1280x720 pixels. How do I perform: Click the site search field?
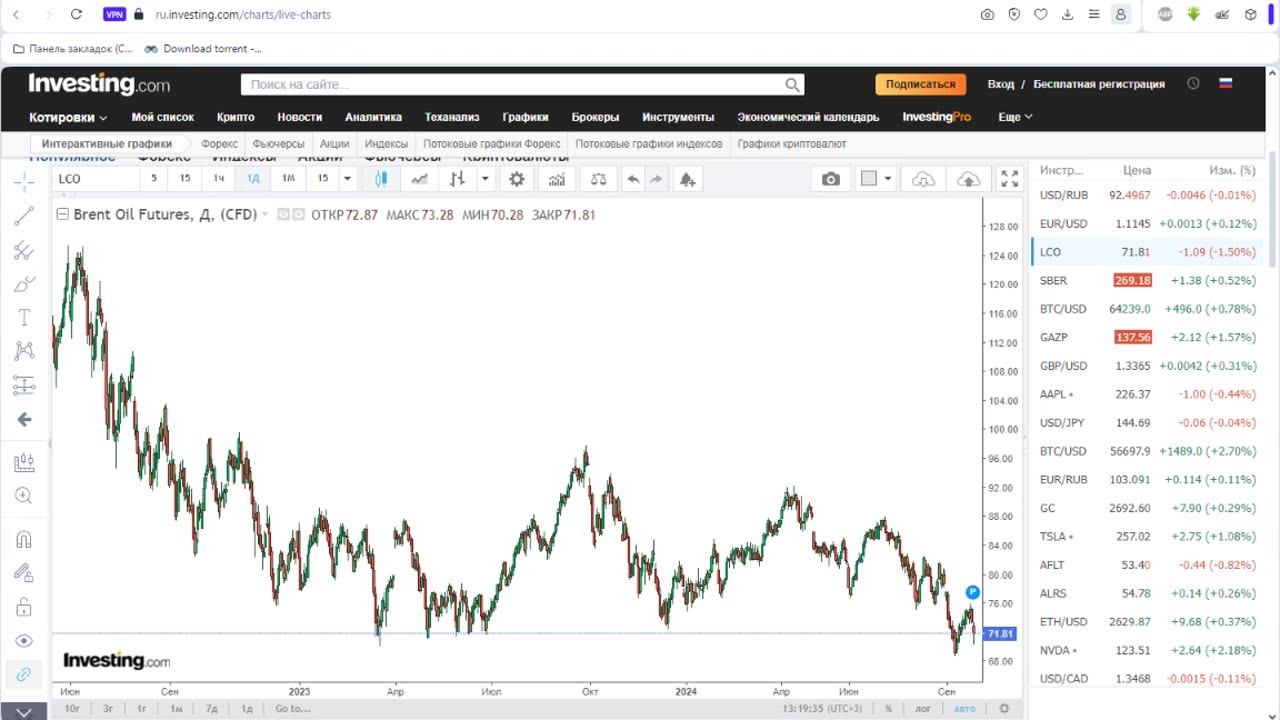click(522, 85)
